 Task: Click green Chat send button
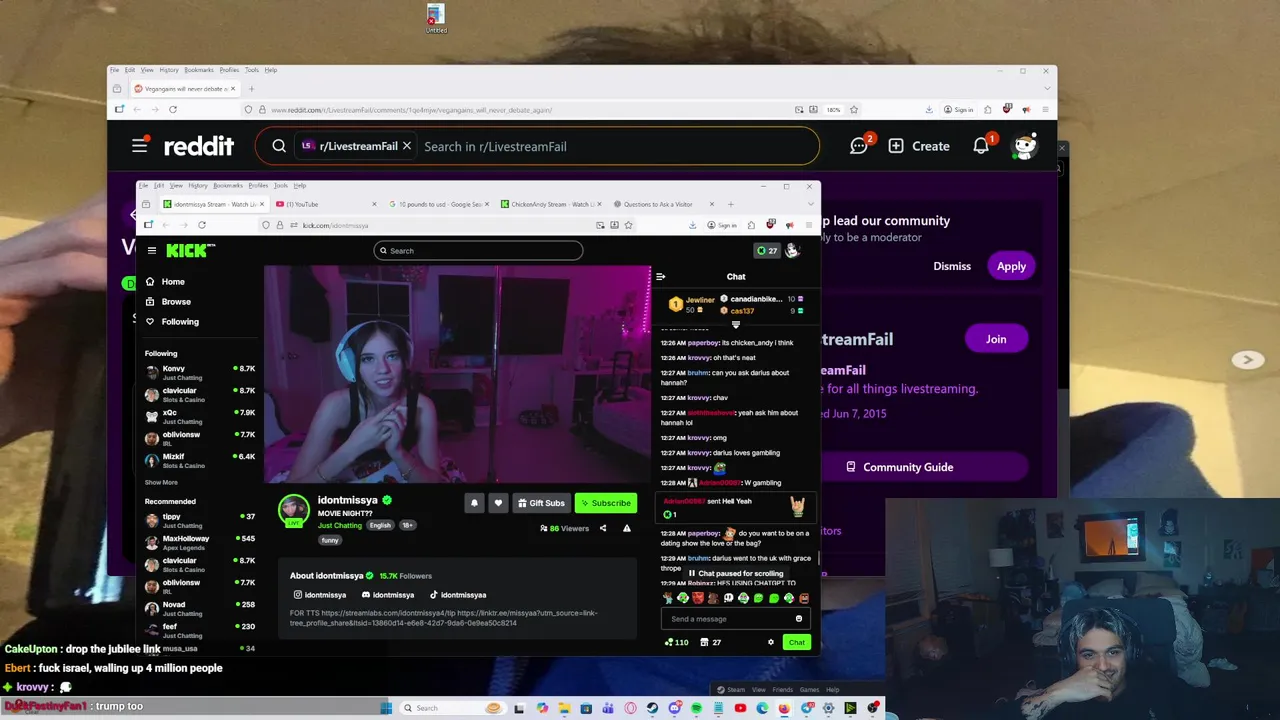coord(796,642)
